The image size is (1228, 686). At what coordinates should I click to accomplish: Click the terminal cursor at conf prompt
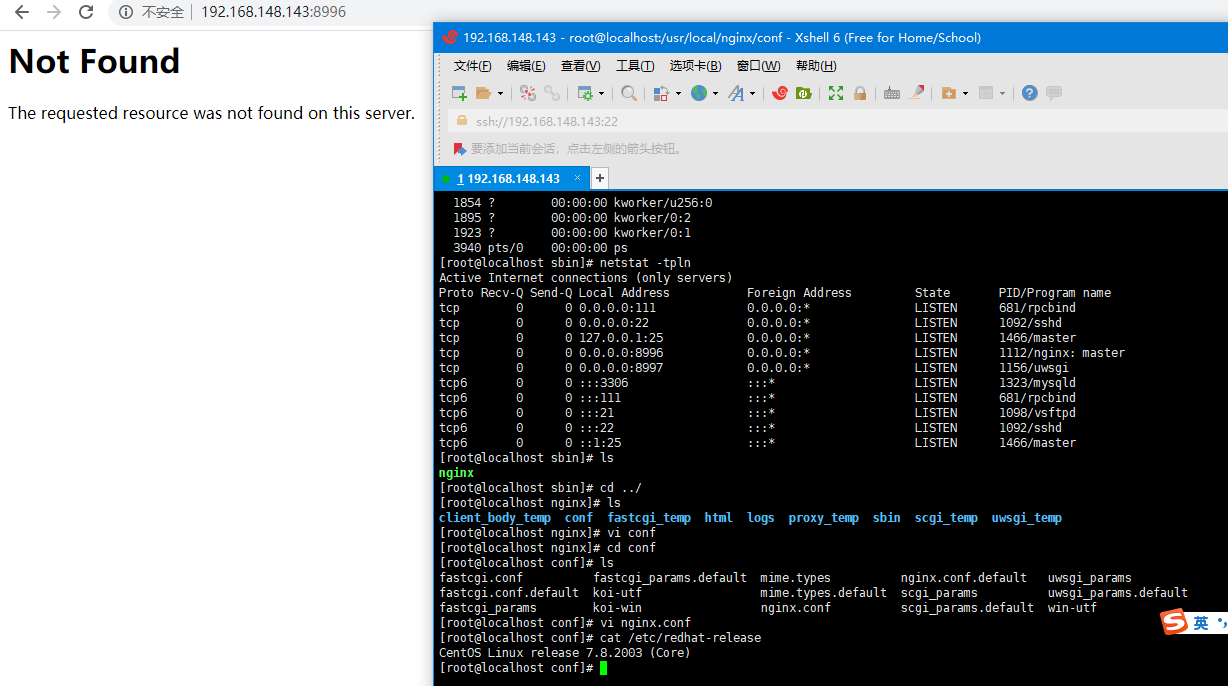coord(603,668)
